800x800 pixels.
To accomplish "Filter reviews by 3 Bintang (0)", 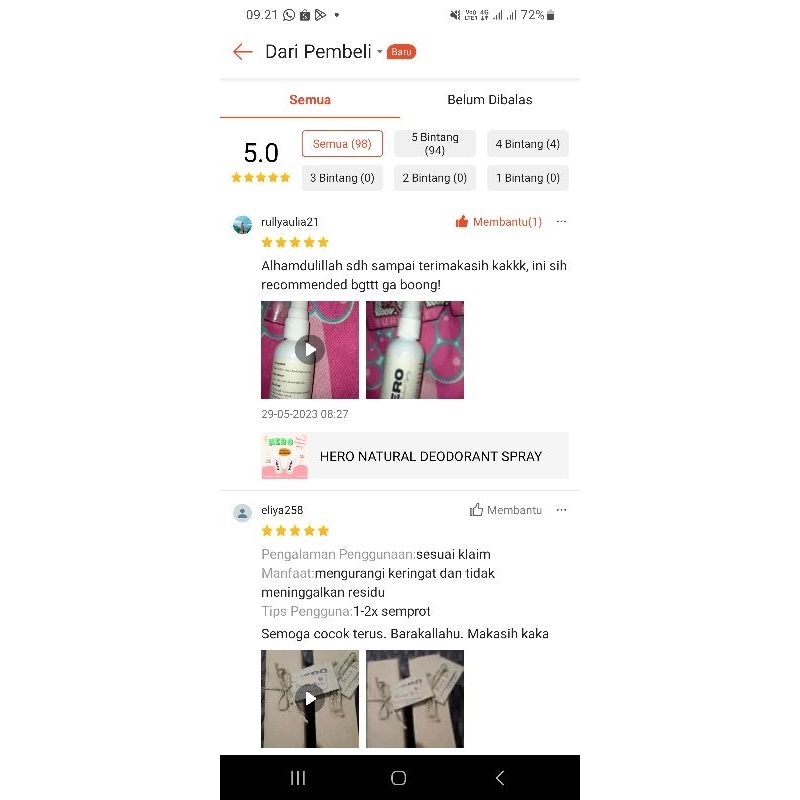I will (342, 178).
